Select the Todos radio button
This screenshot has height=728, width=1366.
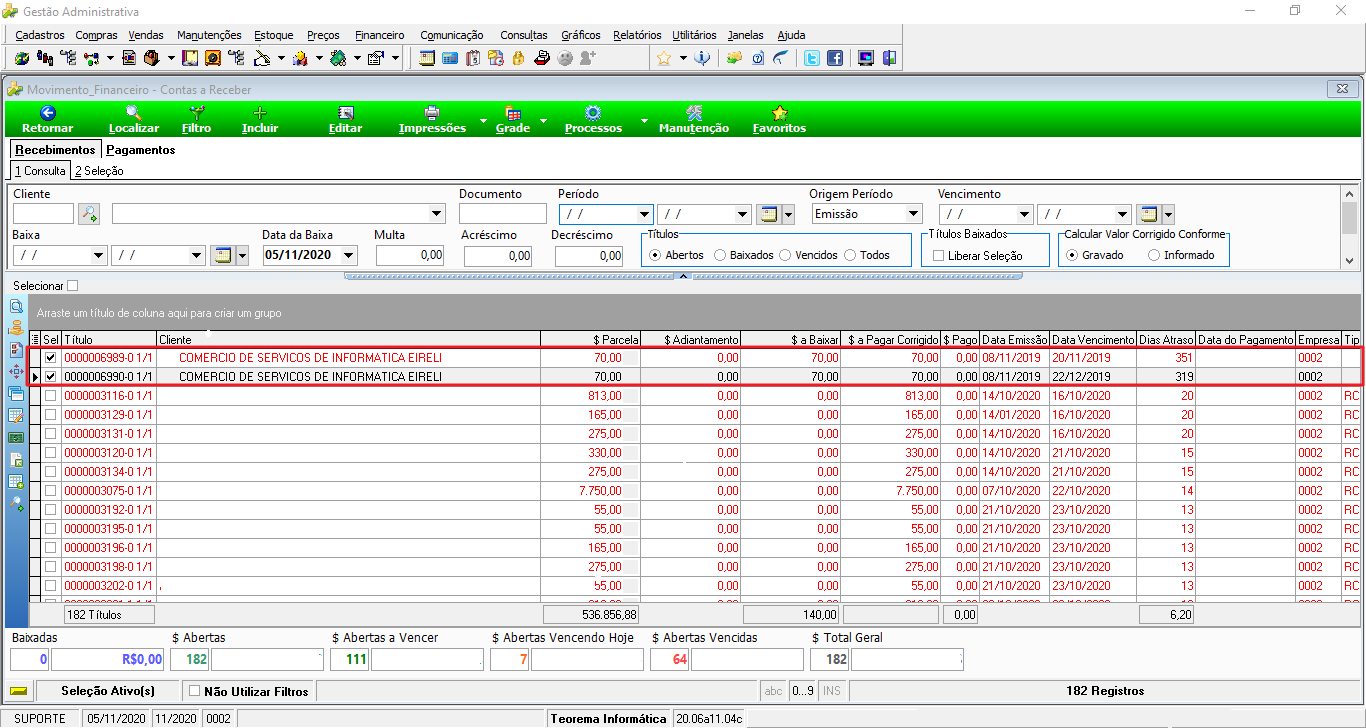click(x=850, y=255)
